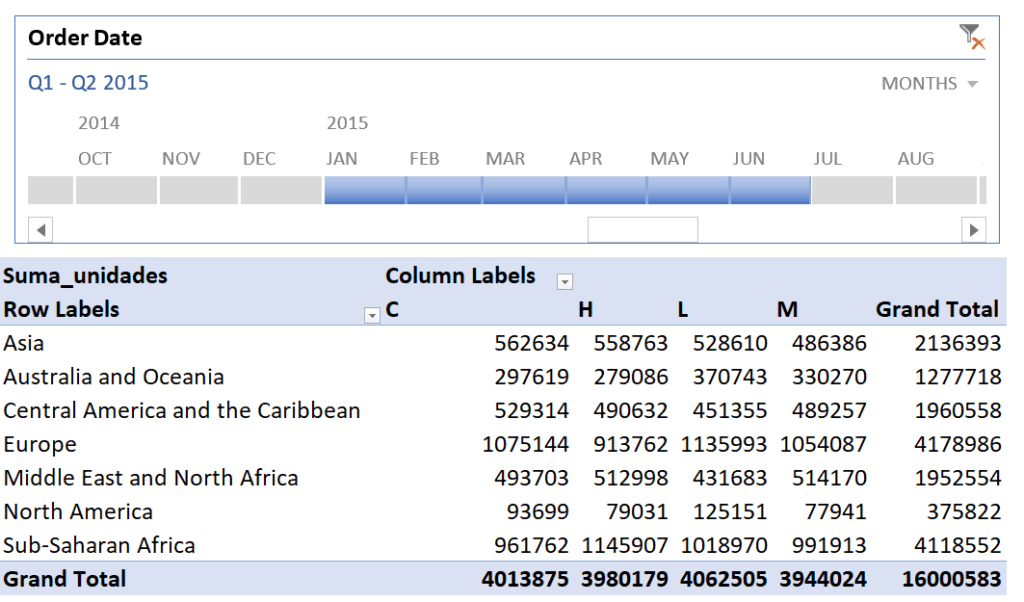Image resolution: width=1024 pixels, height=602 pixels.
Task: Select Grand Total C value 4013875
Action: click(525, 579)
